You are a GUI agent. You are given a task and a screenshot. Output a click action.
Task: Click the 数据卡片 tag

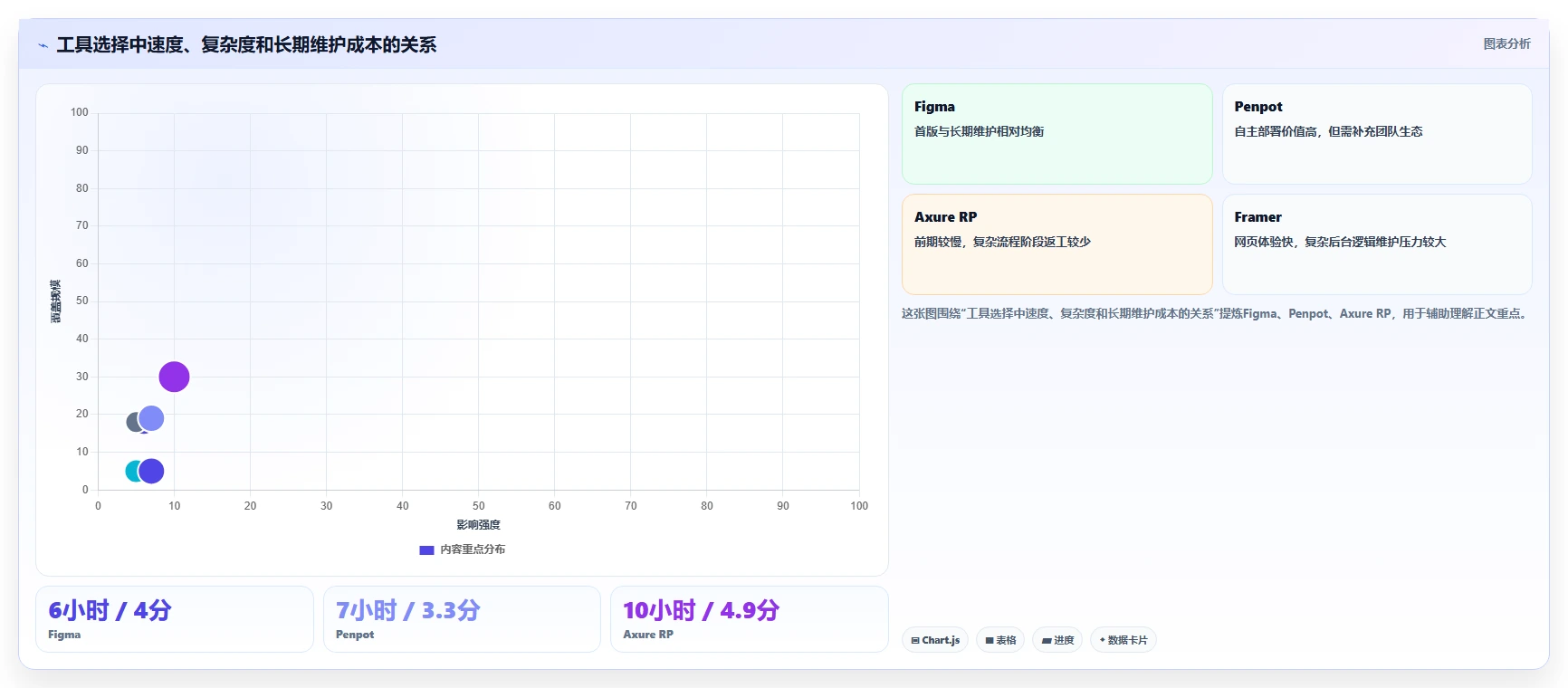pyautogui.click(x=1123, y=640)
